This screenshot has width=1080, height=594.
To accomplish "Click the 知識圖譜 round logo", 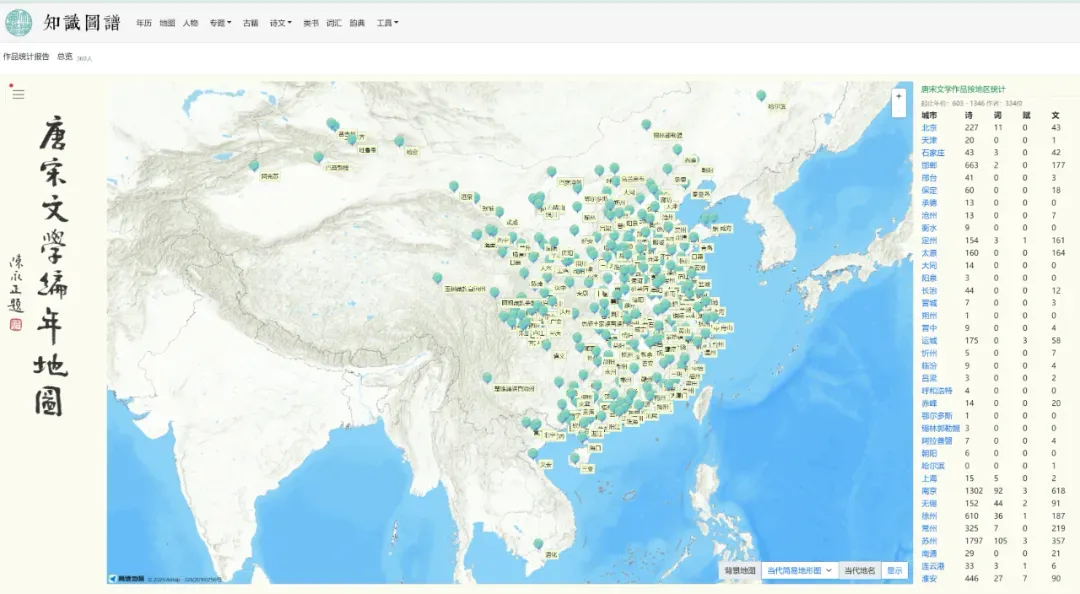I will pos(19,22).
